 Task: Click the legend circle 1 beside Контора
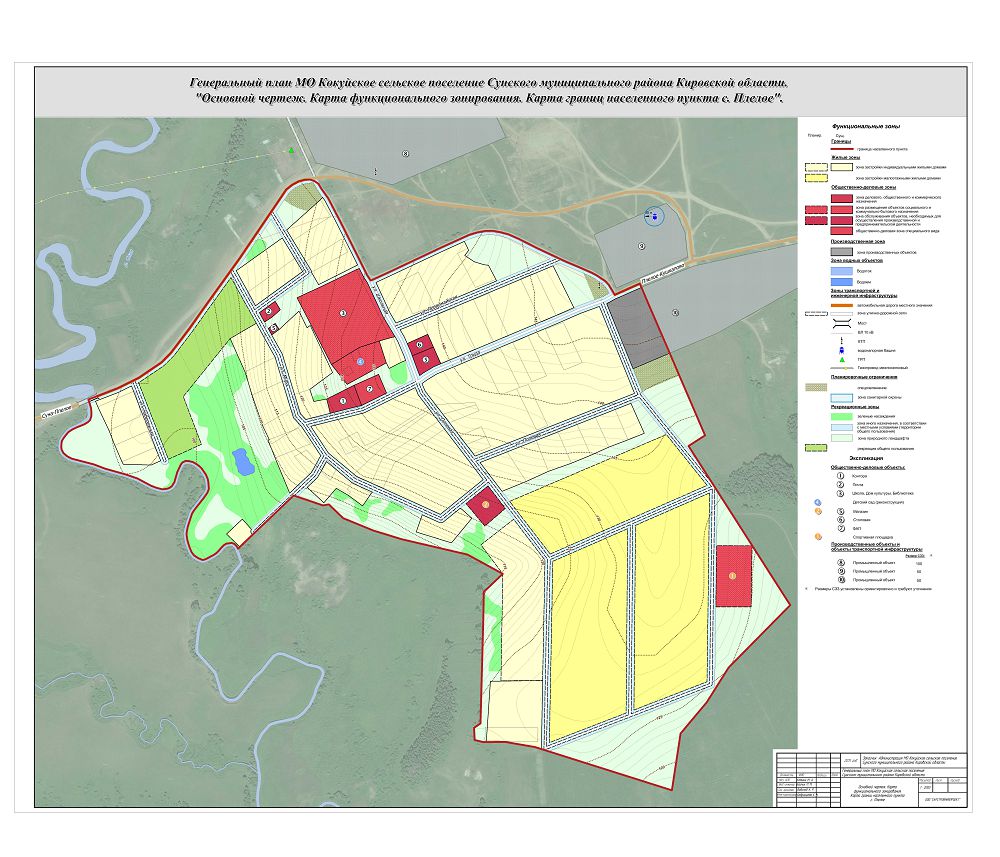[841, 476]
